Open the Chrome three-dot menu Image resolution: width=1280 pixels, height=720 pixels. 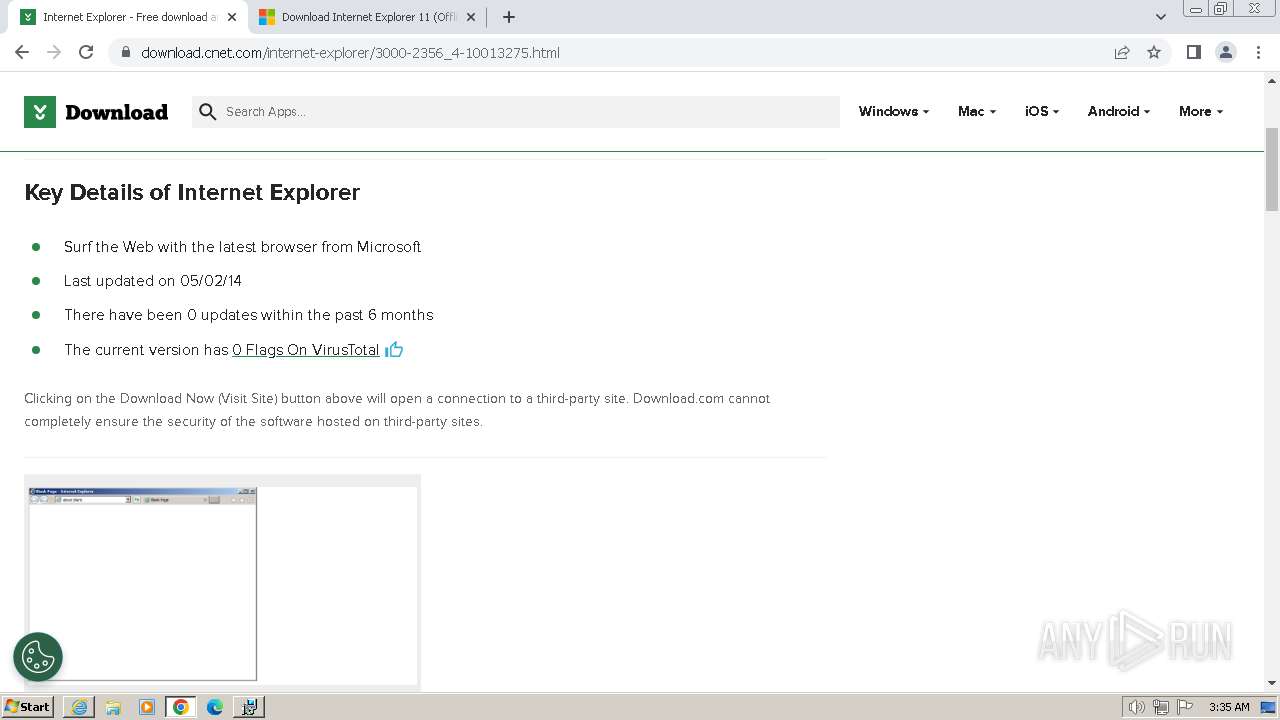pos(1258,52)
